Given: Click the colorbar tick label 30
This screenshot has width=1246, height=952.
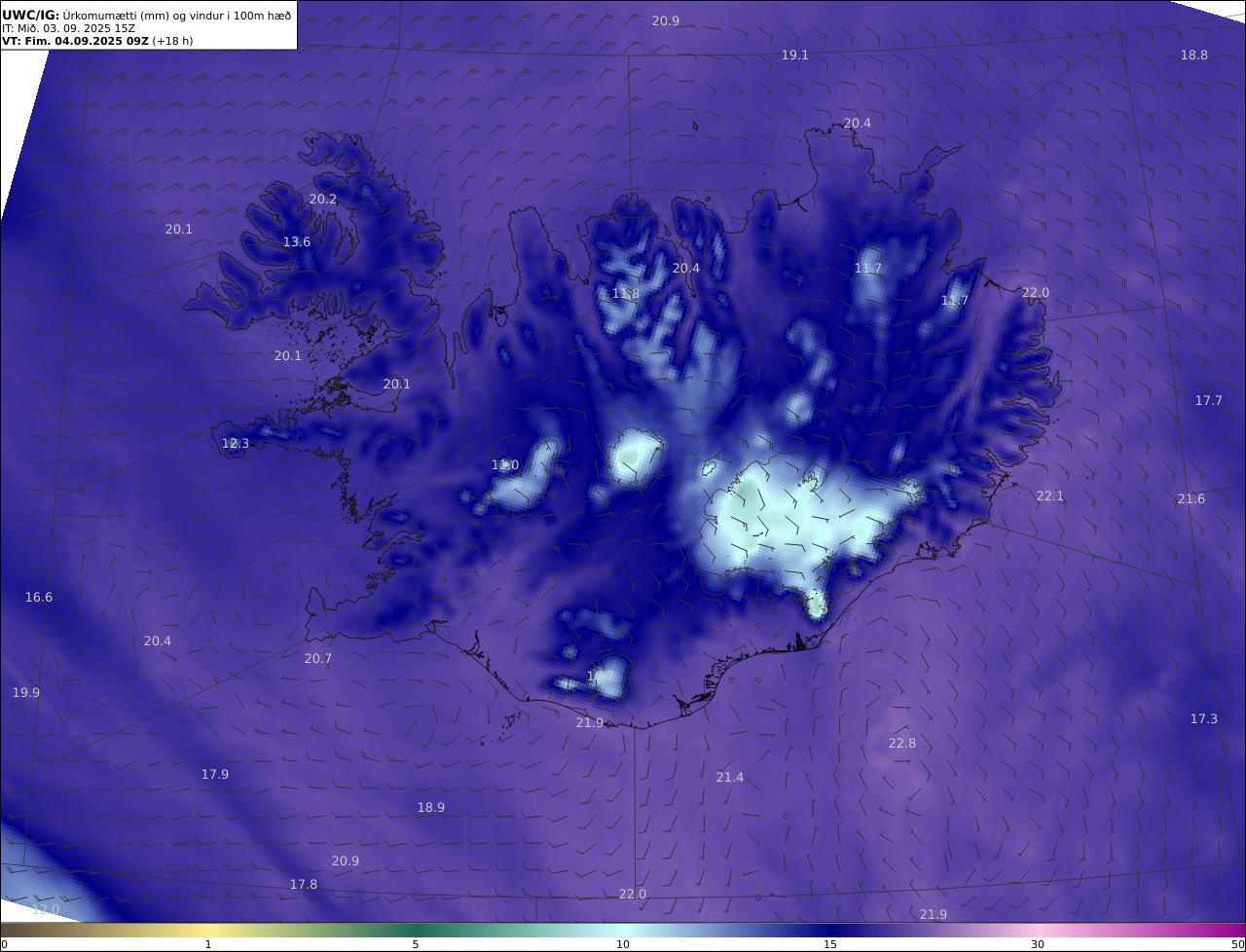Looking at the screenshot, I should point(1038,944).
